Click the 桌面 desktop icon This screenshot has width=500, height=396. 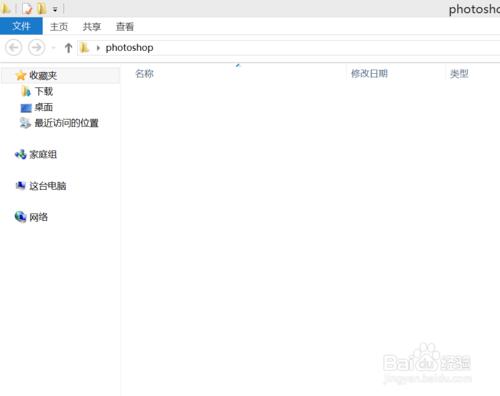coord(26,108)
